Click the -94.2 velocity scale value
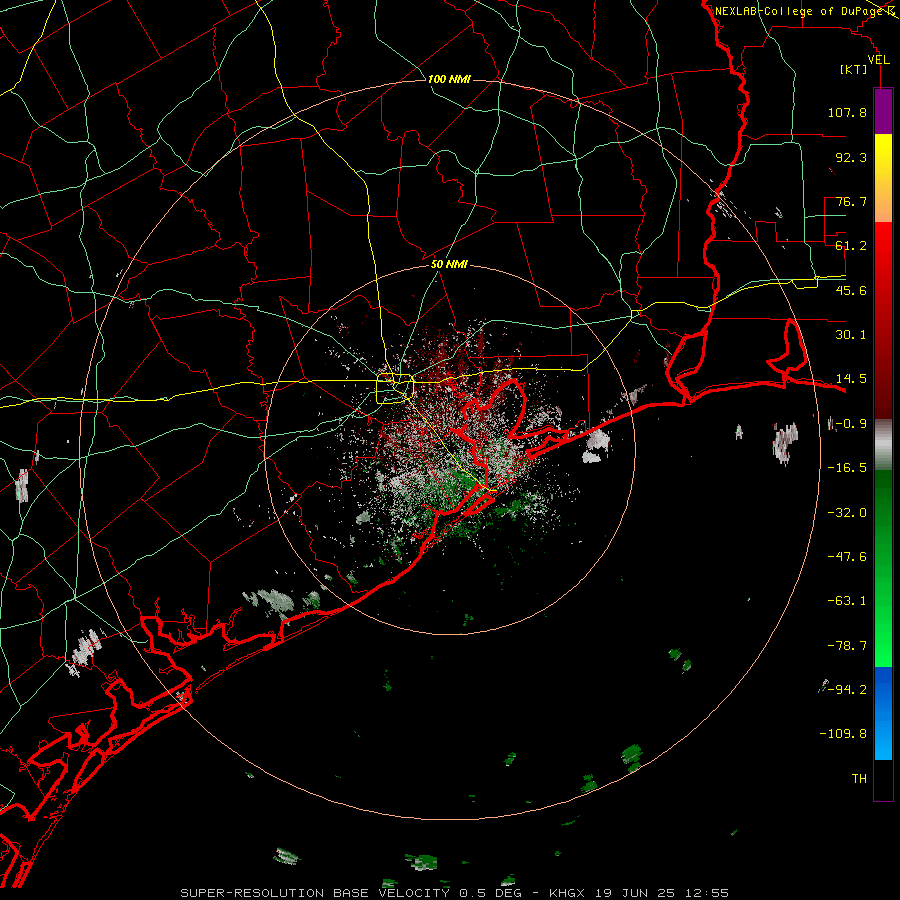The image size is (900, 900). pos(847,689)
